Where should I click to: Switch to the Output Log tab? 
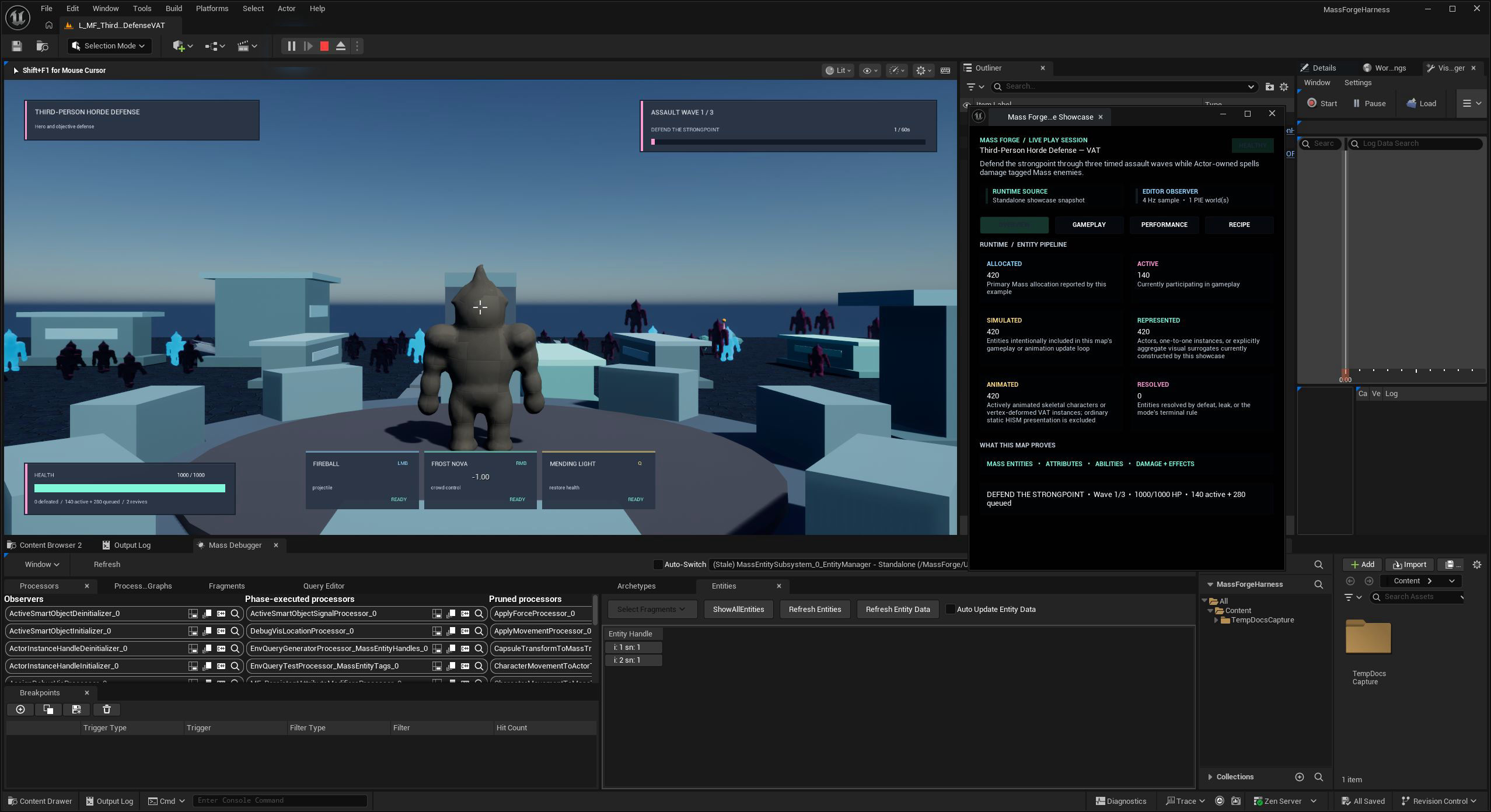[x=127, y=545]
